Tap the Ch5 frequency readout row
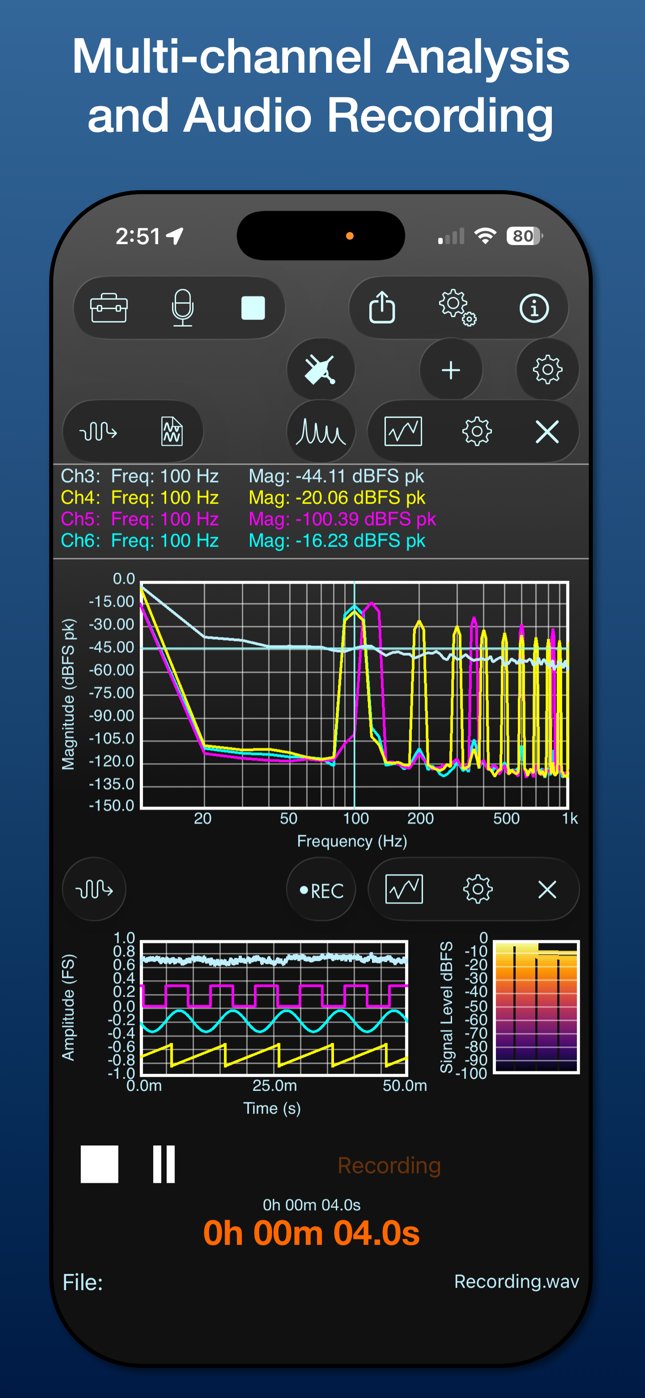Viewport: 645px width, 1398px height. point(140,519)
